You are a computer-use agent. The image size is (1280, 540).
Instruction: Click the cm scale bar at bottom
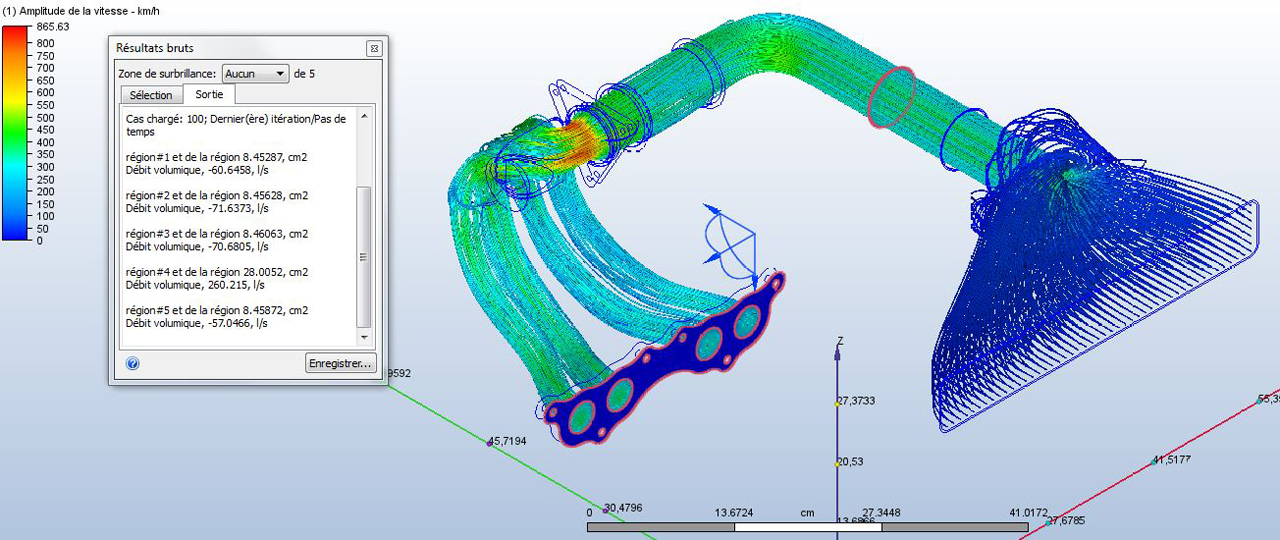point(807,526)
